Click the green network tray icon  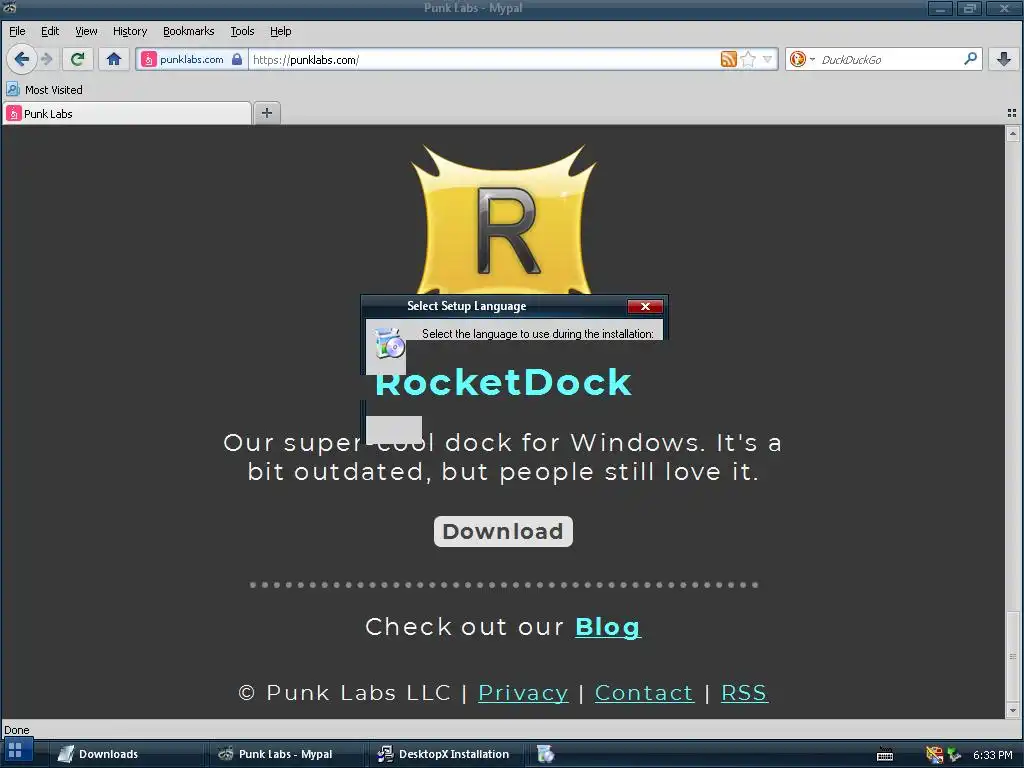pyautogui.click(x=954, y=755)
